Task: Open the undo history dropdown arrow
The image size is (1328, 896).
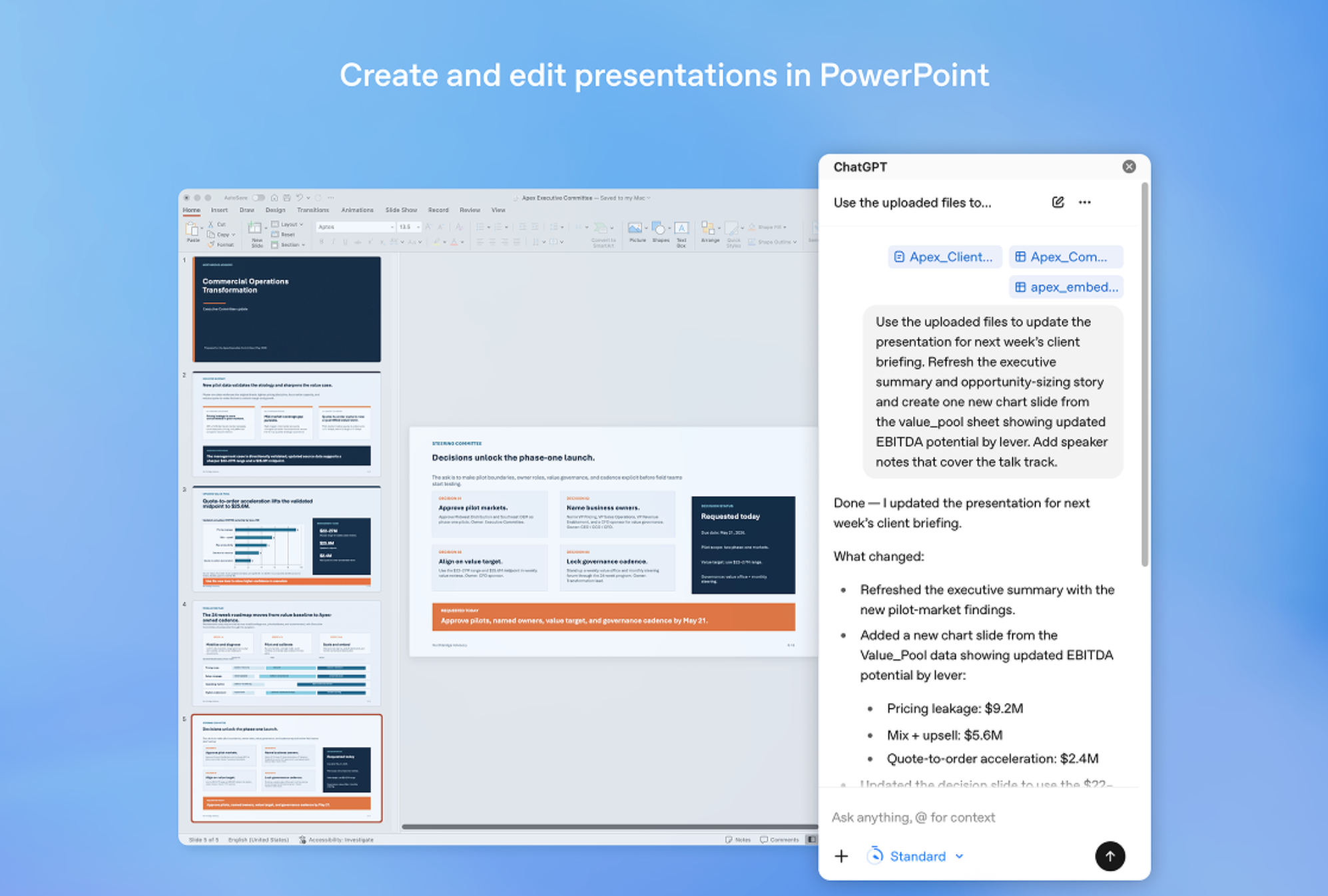Action: 308,198
